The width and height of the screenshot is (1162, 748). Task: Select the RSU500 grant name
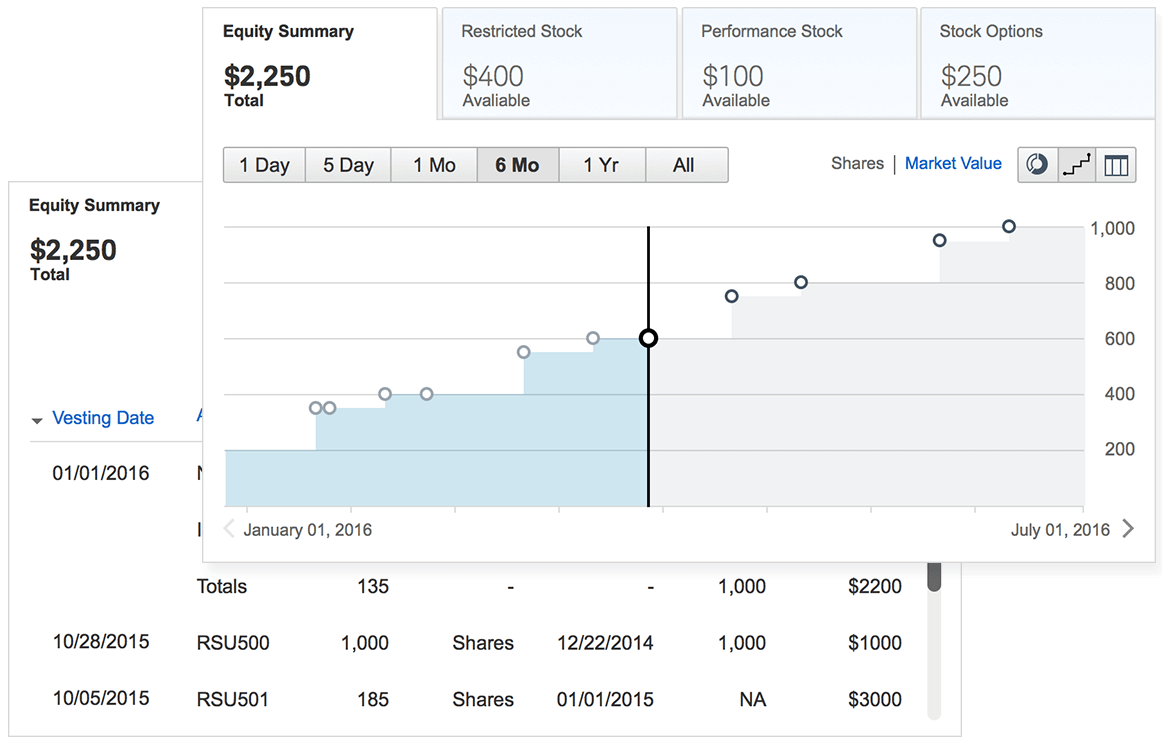233,643
